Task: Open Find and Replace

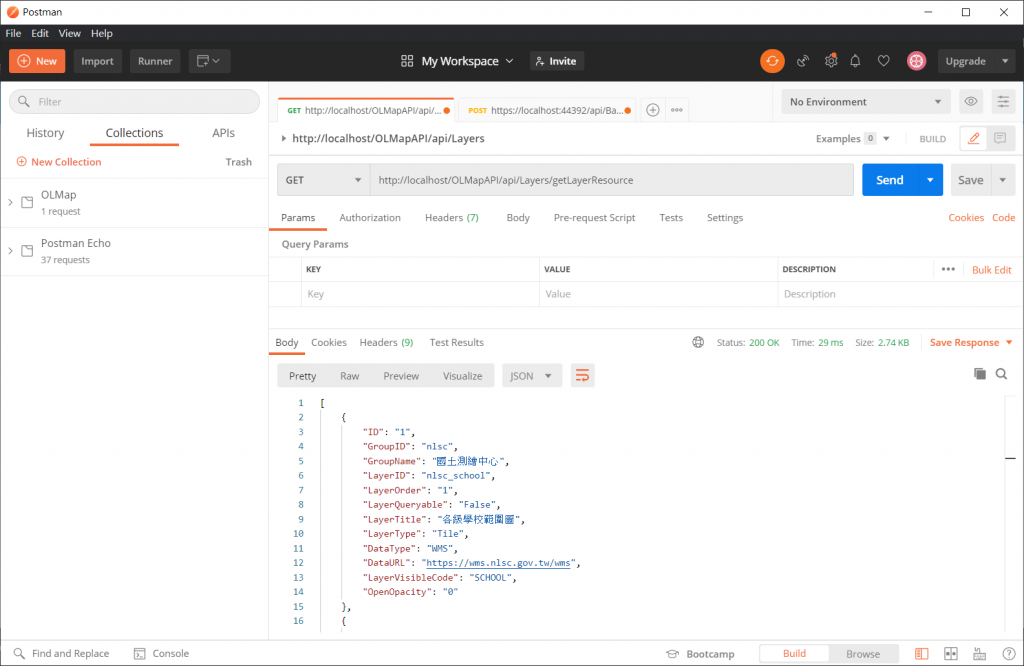Action: (61, 653)
